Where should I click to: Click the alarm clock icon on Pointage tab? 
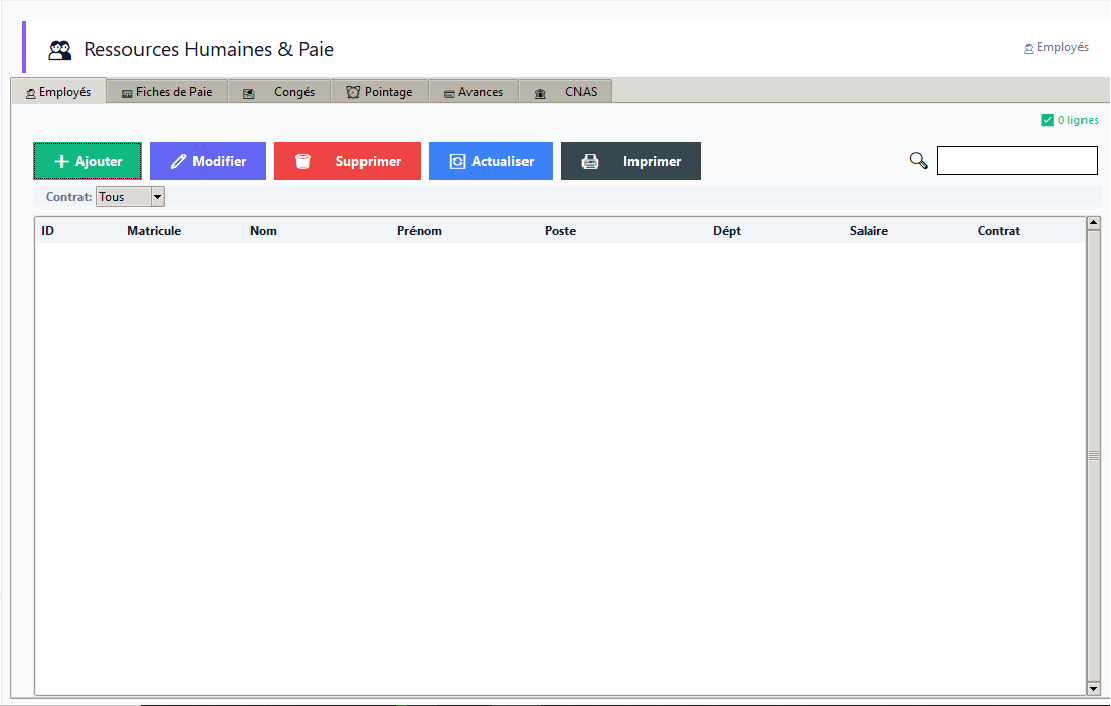[353, 92]
